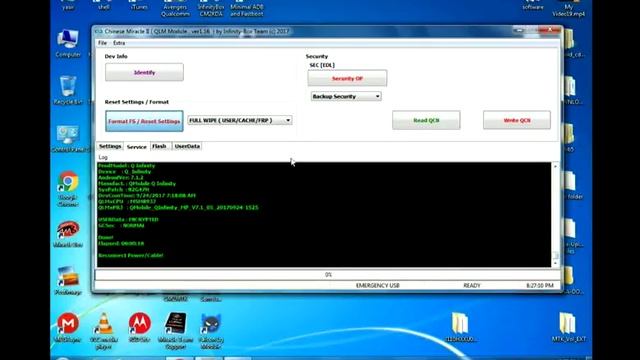The image size is (640, 360).
Task: Open the folder icon left of MTK_Vol_EXT
Action: pos(460,327)
